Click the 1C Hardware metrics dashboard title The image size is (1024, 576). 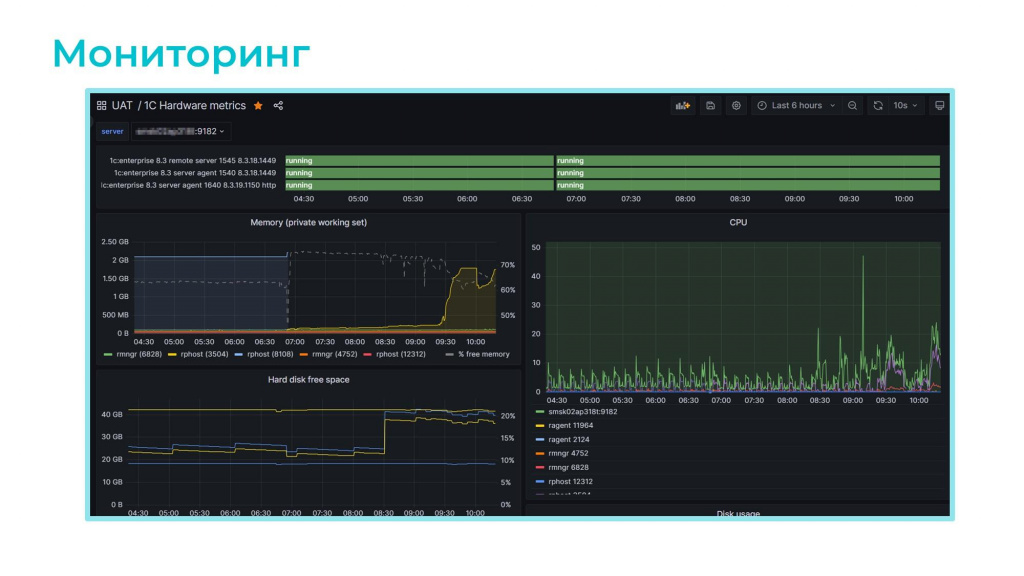(x=195, y=106)
